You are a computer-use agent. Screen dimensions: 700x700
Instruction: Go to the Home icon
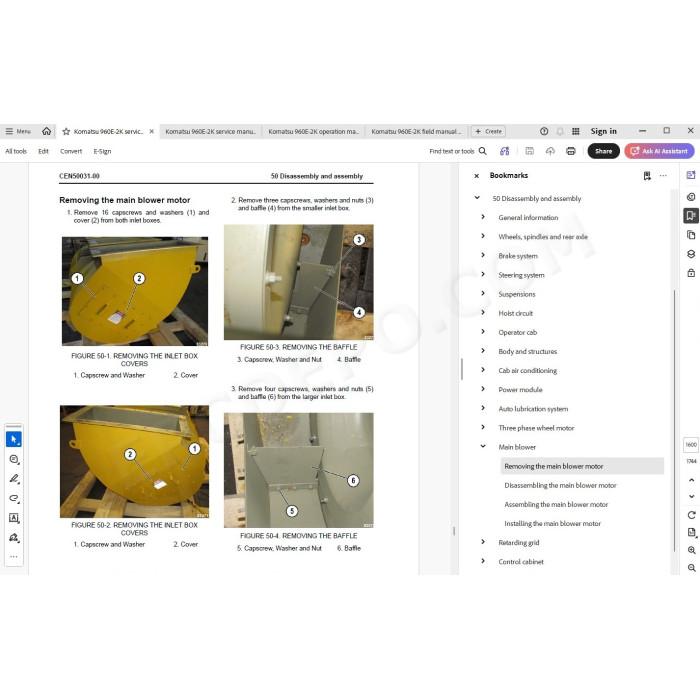tap(46, 131)
